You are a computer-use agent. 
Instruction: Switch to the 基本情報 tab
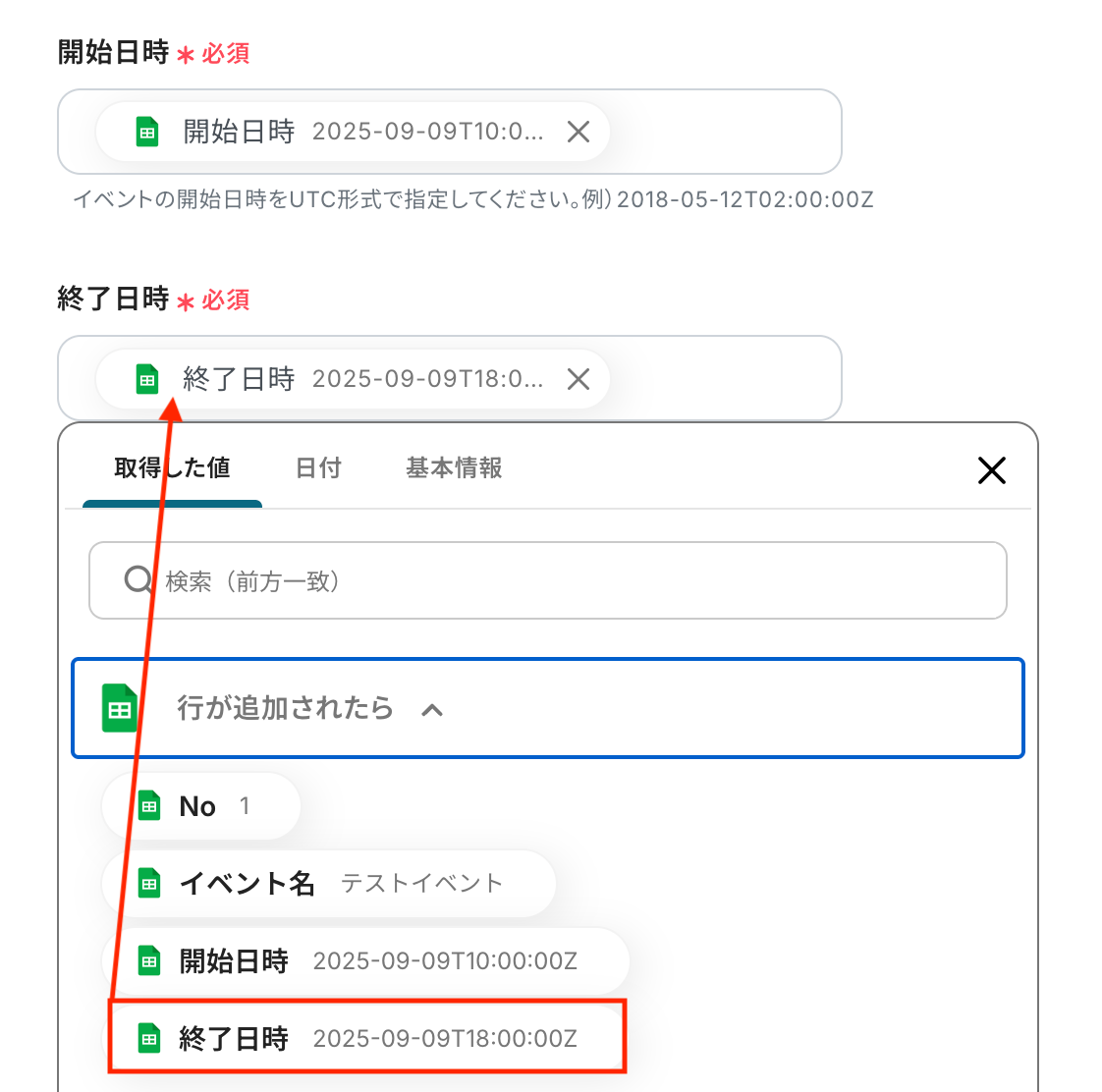(x=454, y=468)
